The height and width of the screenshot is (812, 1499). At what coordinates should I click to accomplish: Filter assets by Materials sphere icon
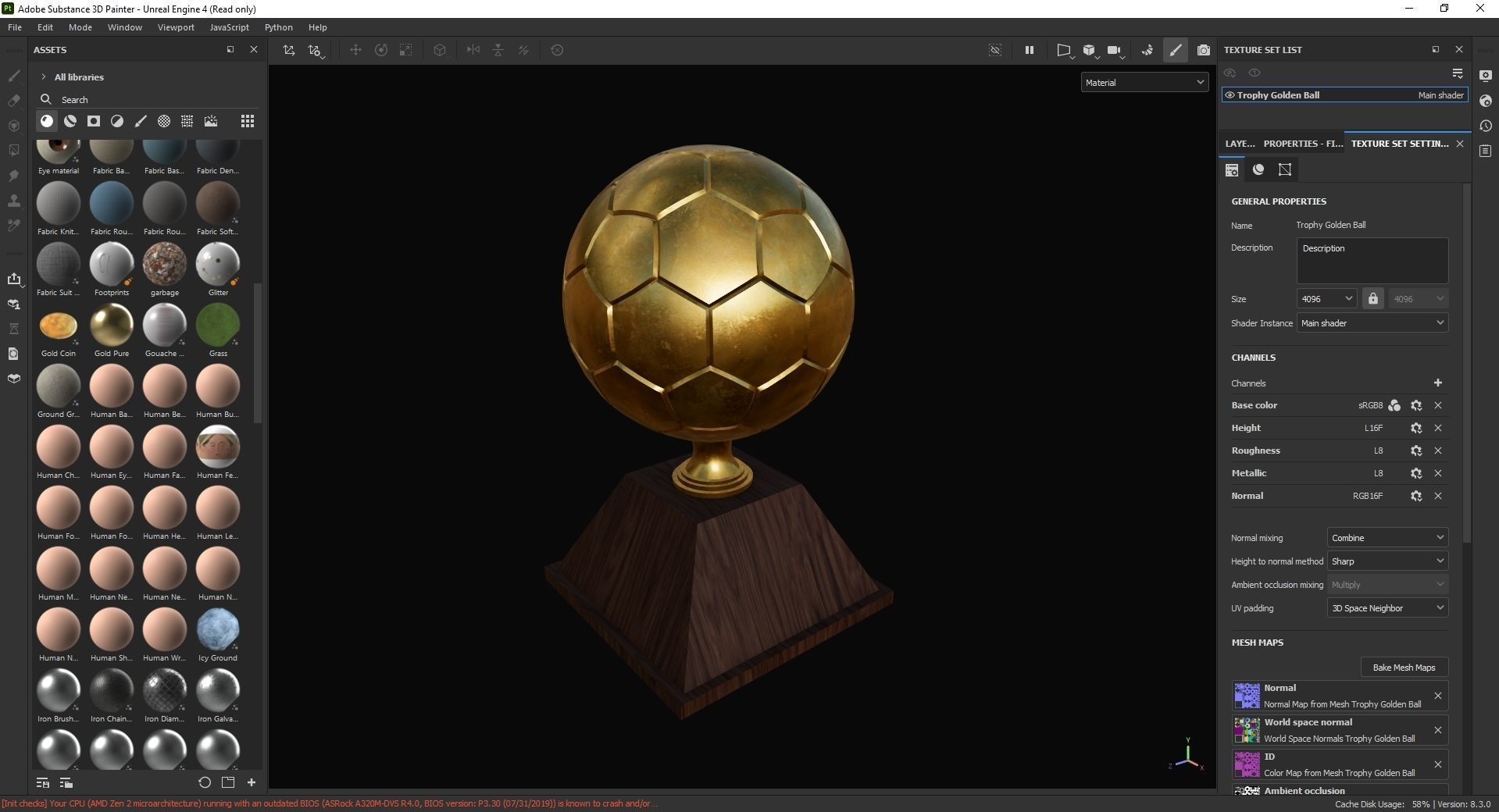point(47,121)
